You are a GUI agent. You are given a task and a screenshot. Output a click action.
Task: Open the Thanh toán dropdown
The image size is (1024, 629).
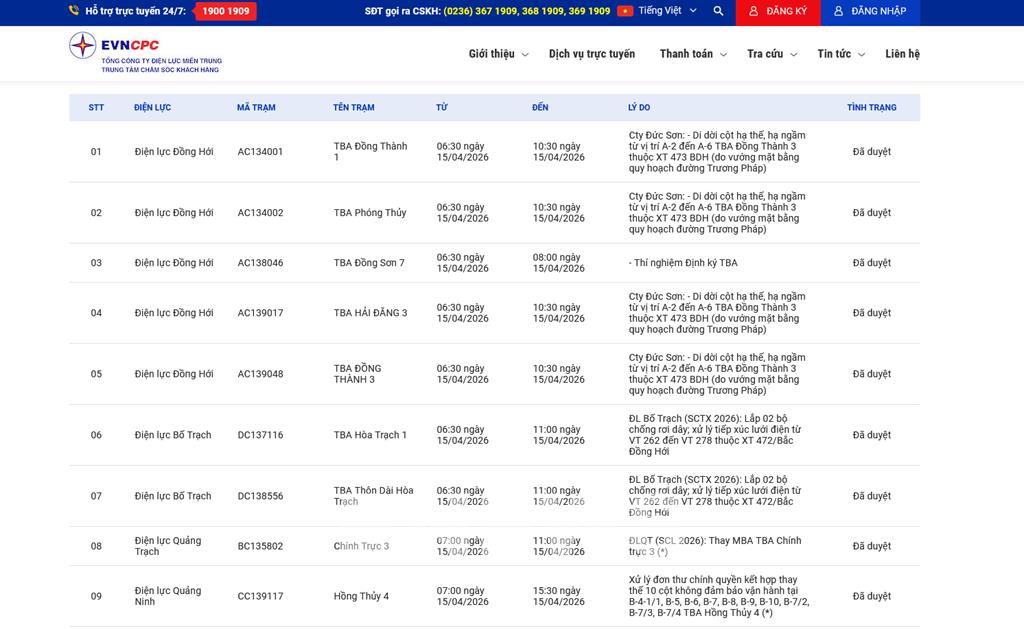[x=692, y=54]
